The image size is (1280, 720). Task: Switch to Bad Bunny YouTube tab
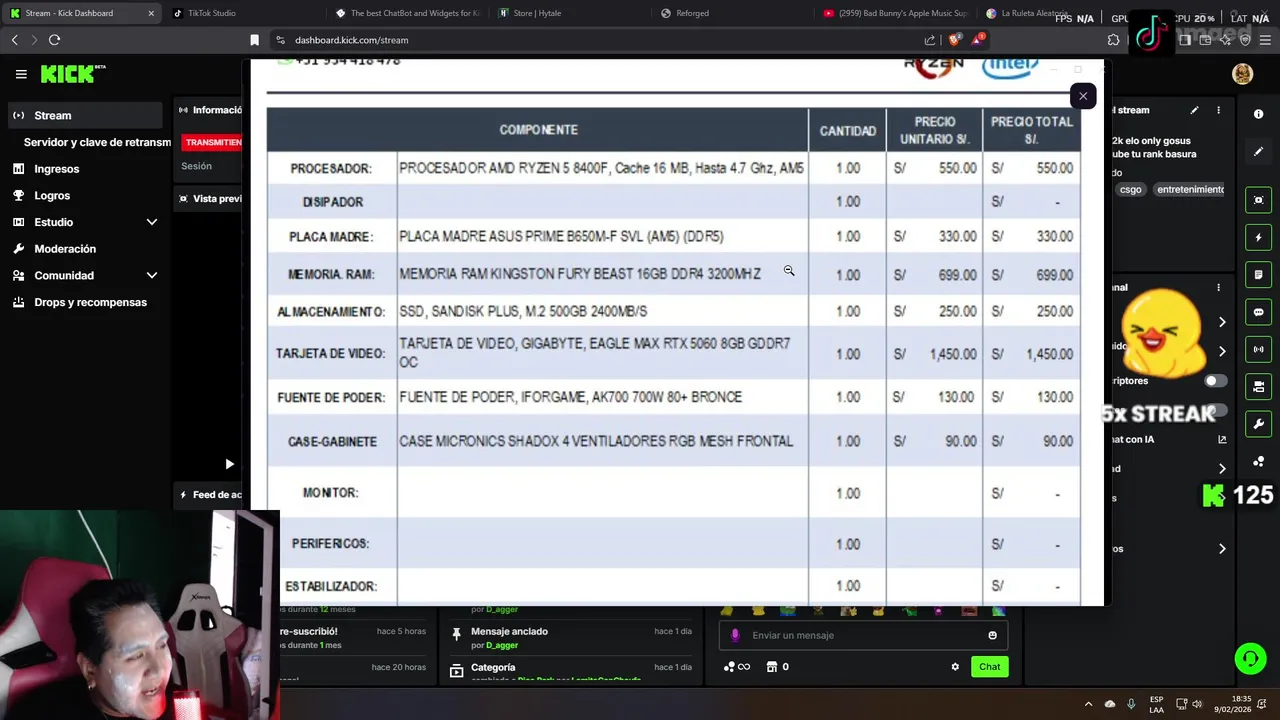tap(896, 13)
